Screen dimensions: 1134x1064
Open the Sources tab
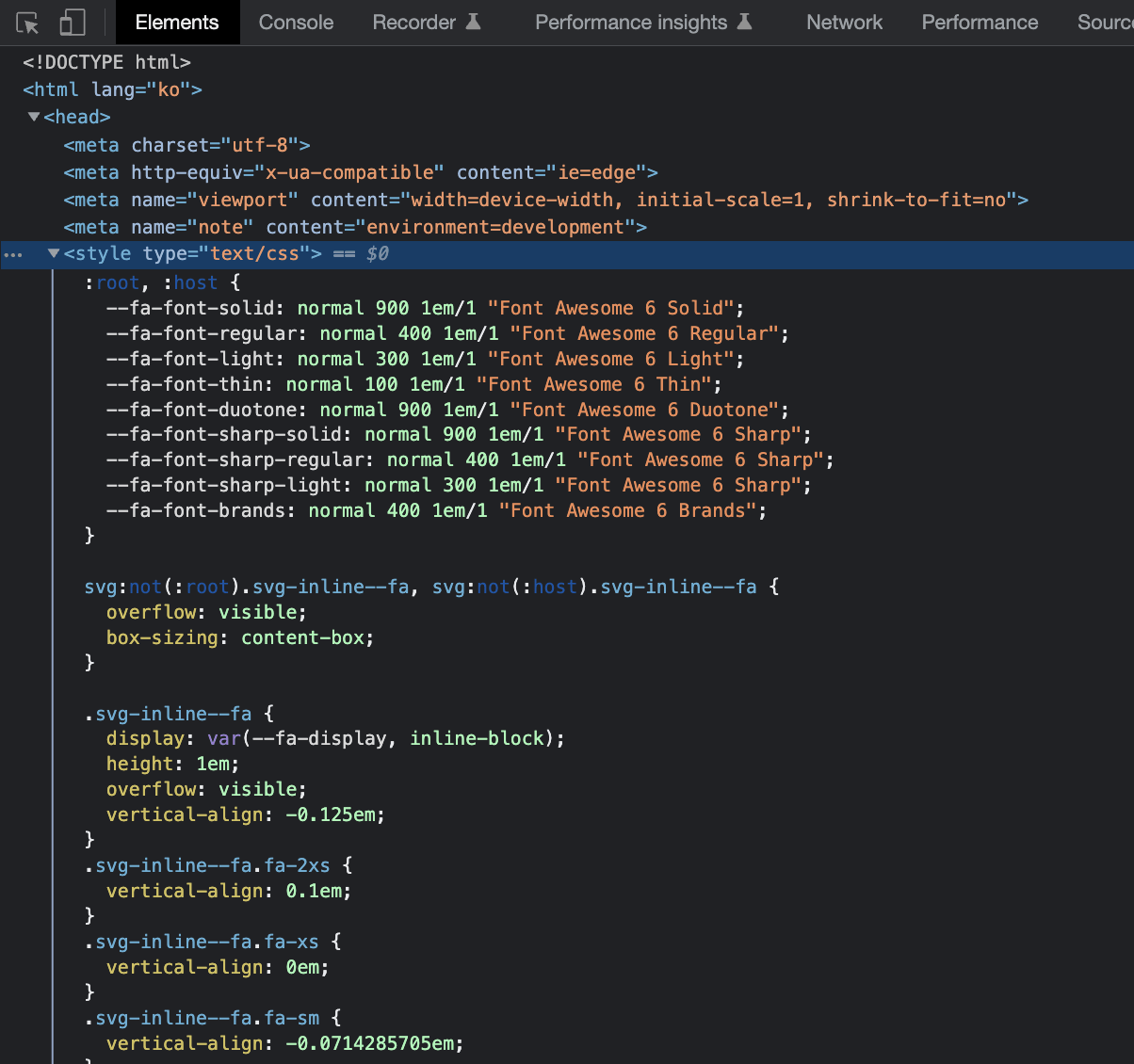tap(1106, 23)
